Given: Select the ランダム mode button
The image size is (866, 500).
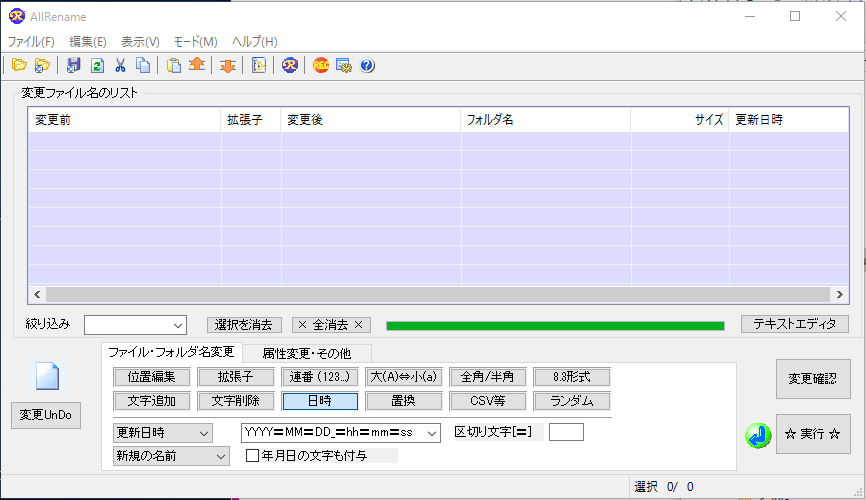Looking at the screenshot, I should pos(572,401).
